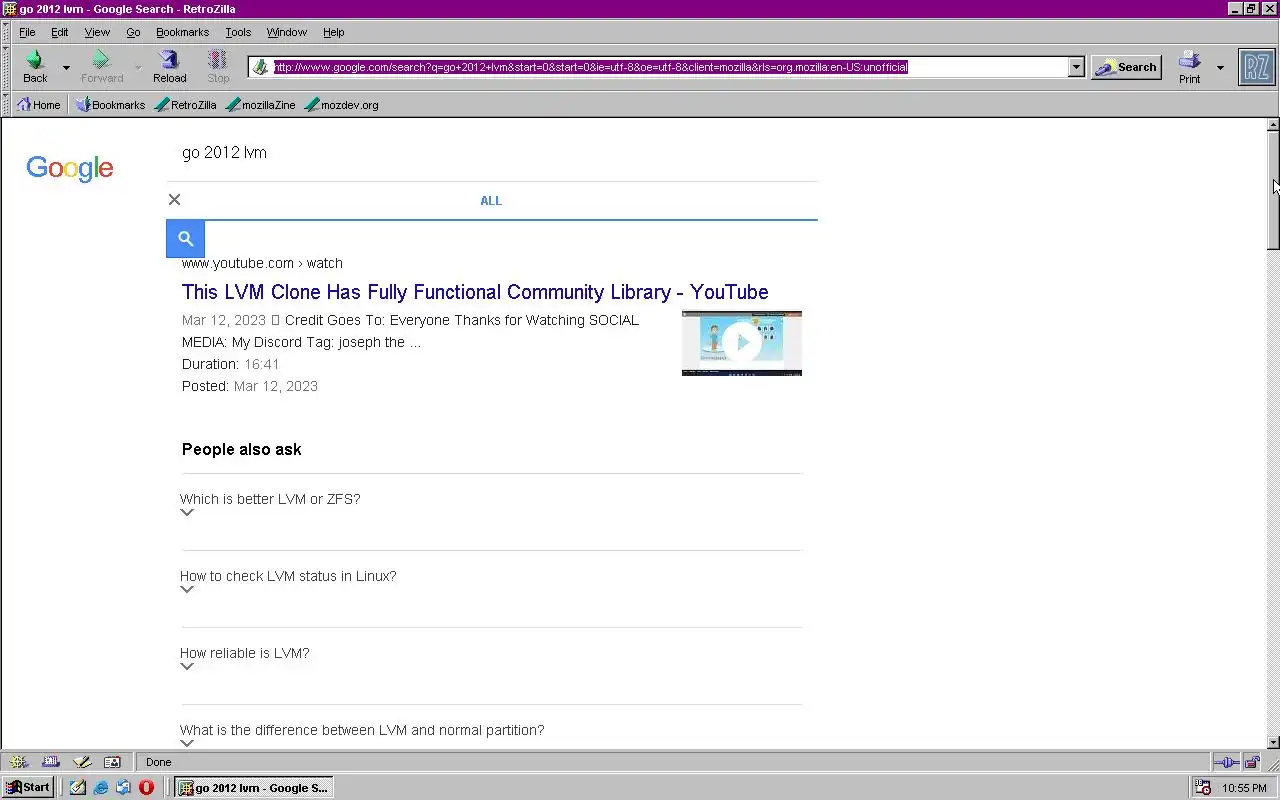Click the YouTube video thumbnail

pos(742,343)
